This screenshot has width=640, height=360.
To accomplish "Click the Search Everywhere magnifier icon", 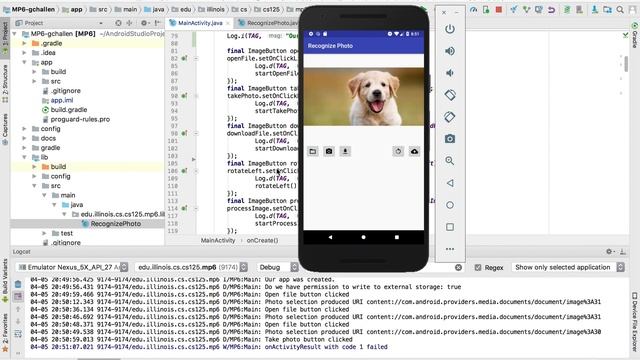I will point(620,9).
